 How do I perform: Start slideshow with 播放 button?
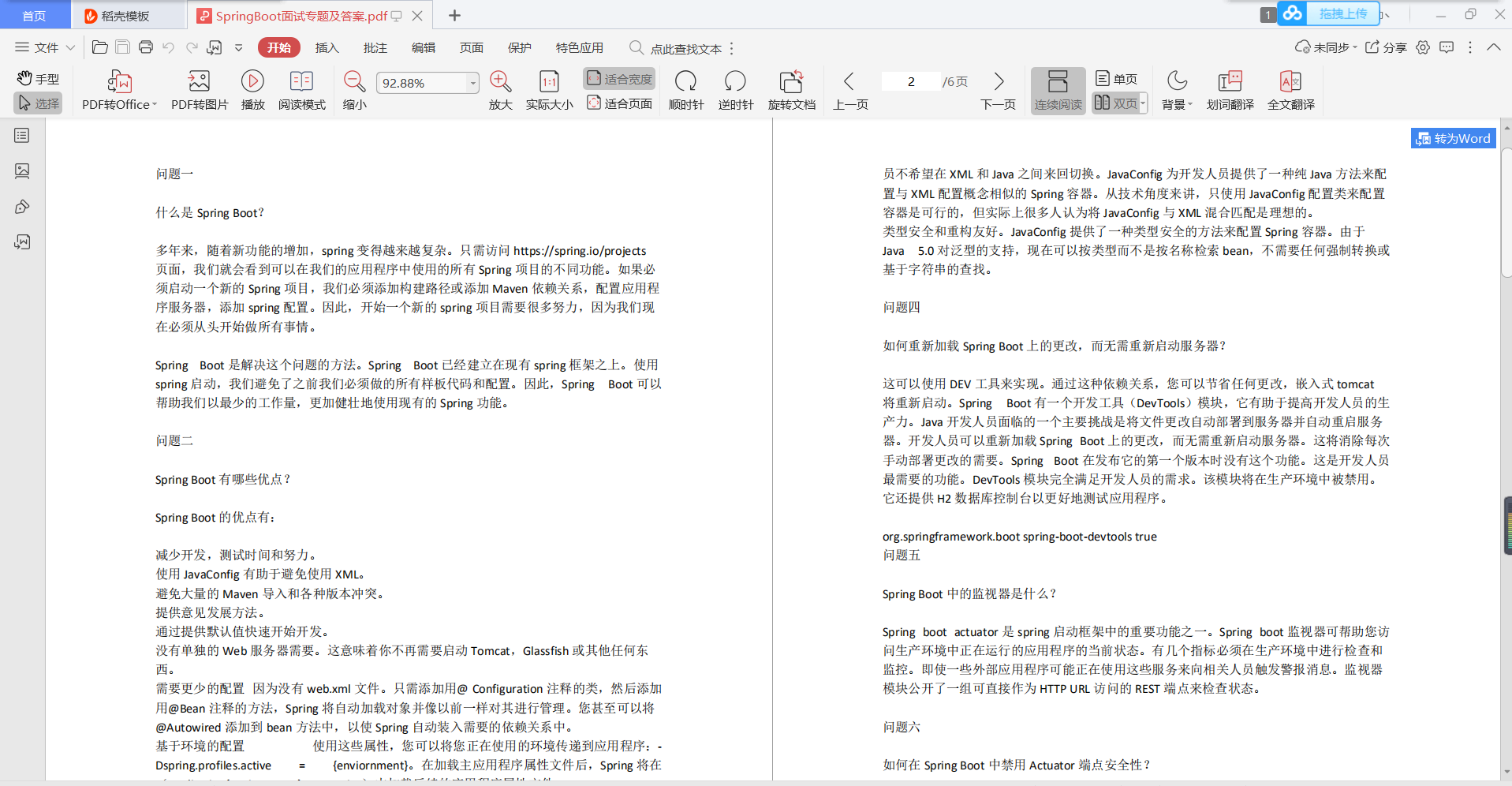tap(252, 91)
